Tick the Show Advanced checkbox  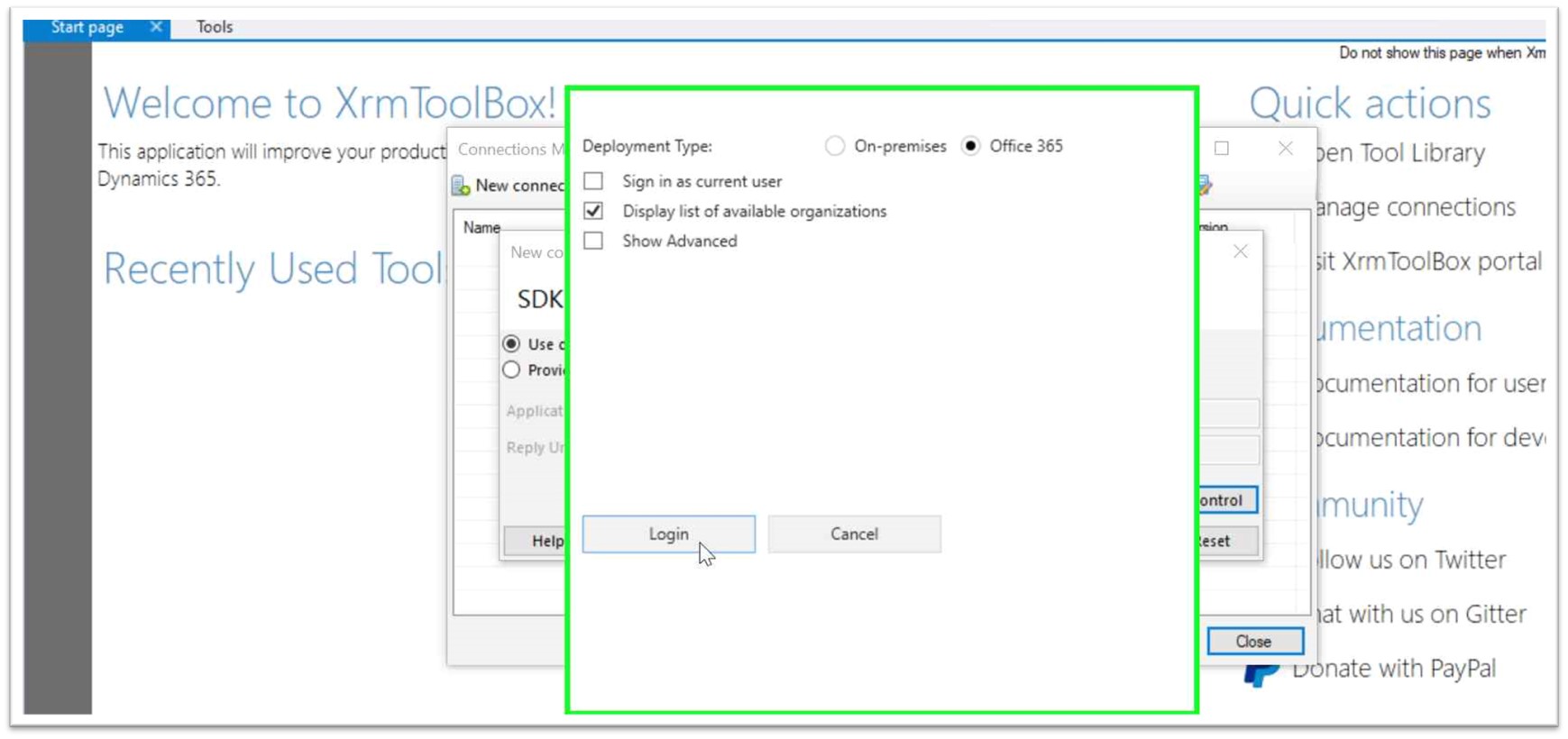click(x=593, y=241)
